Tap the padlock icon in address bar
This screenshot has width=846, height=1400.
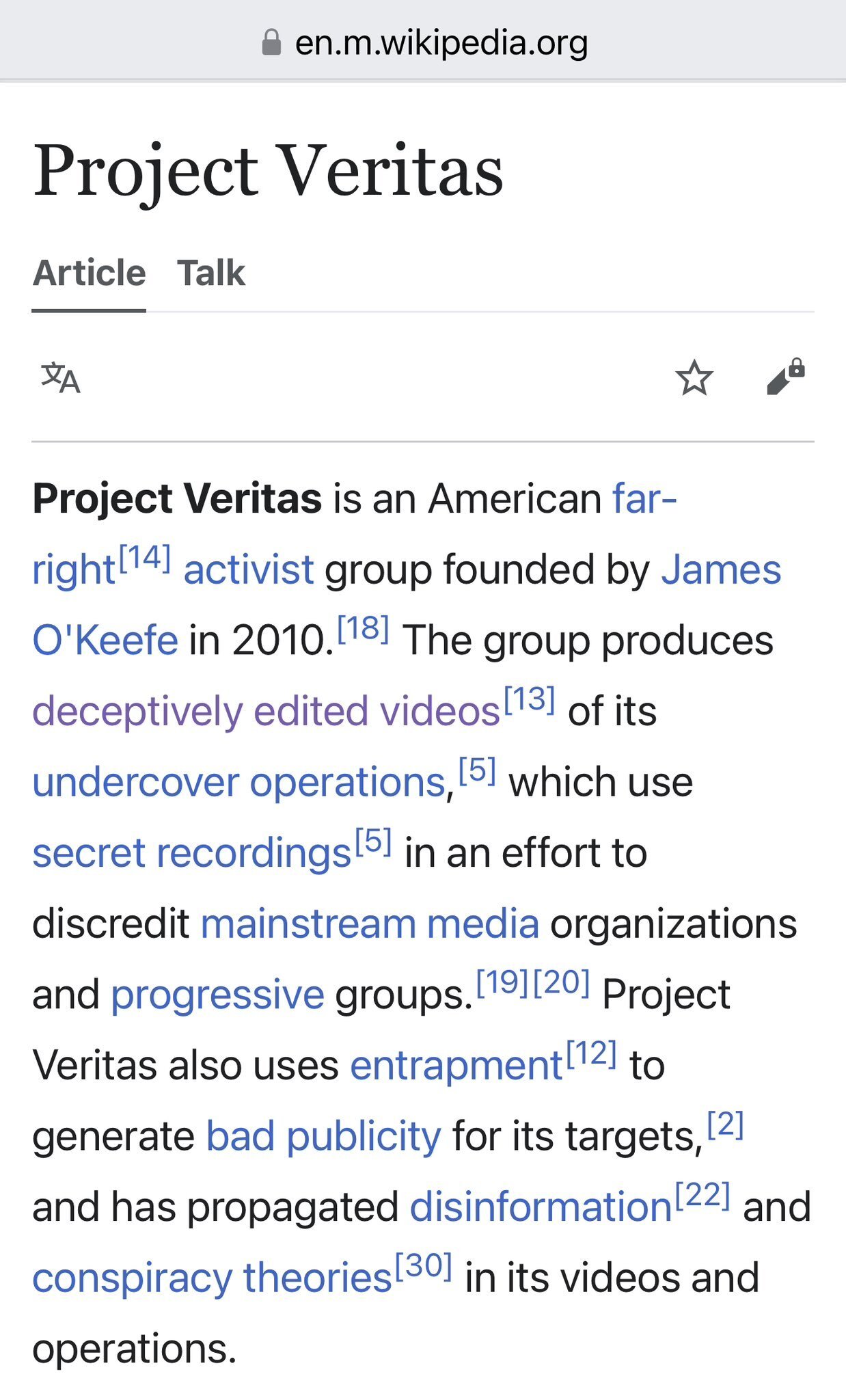271,43
